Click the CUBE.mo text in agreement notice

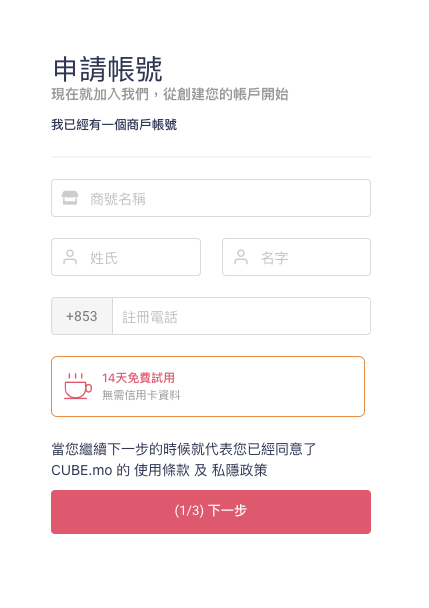81,470
